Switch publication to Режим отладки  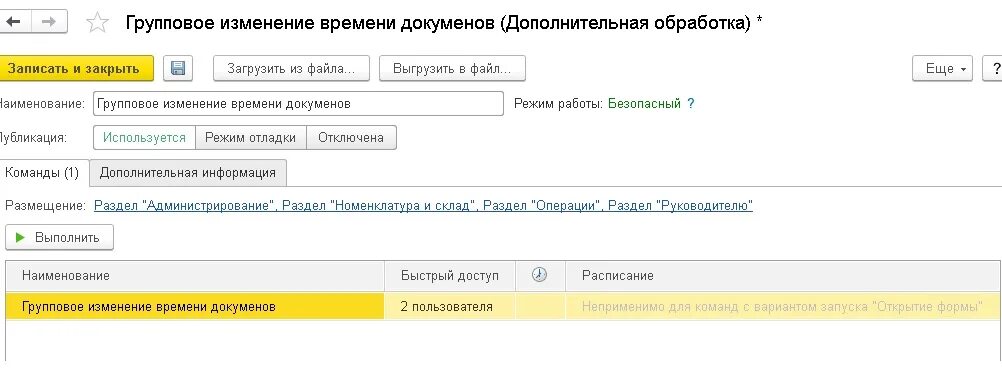250,137
